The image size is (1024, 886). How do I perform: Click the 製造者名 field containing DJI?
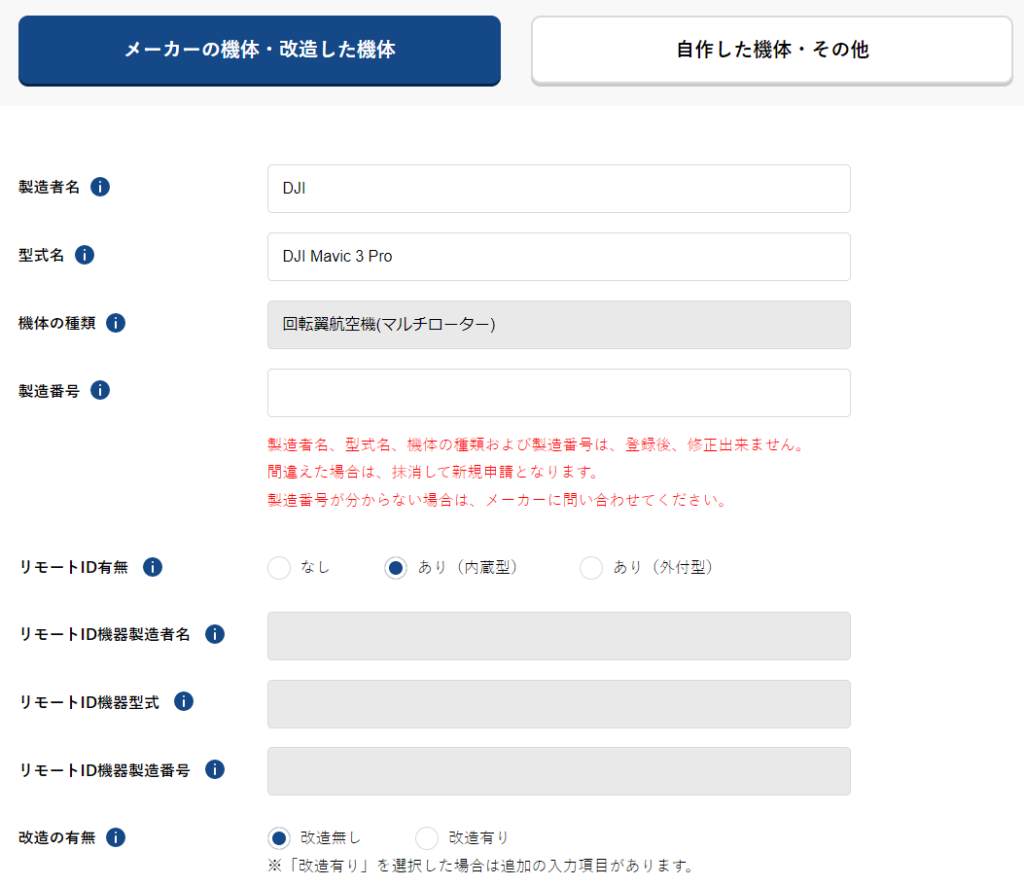coord(558,188)
